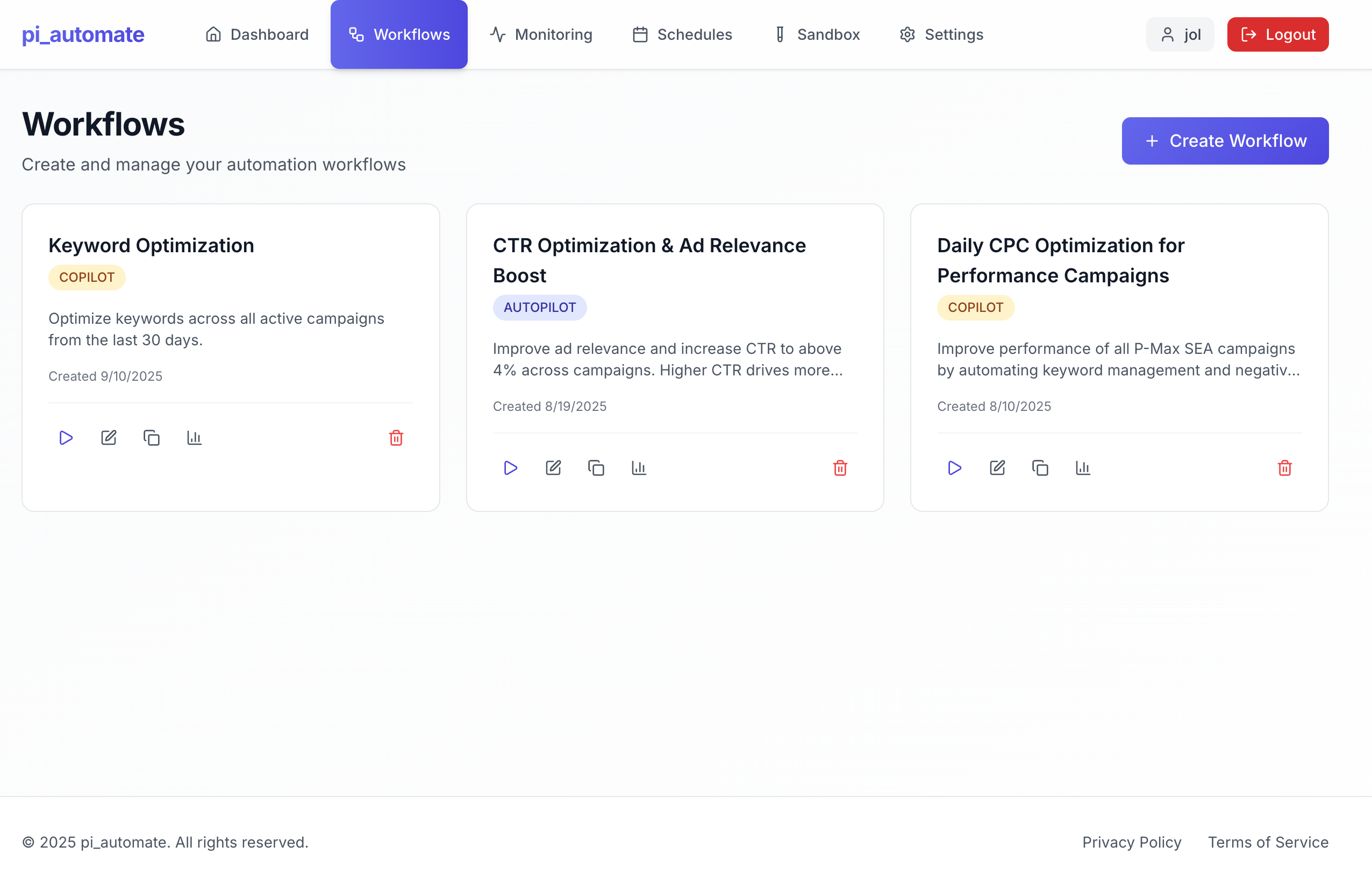Switch to the Schedules tab
The width and height of the screenshot is (1372, 882).
click(682, 34)
